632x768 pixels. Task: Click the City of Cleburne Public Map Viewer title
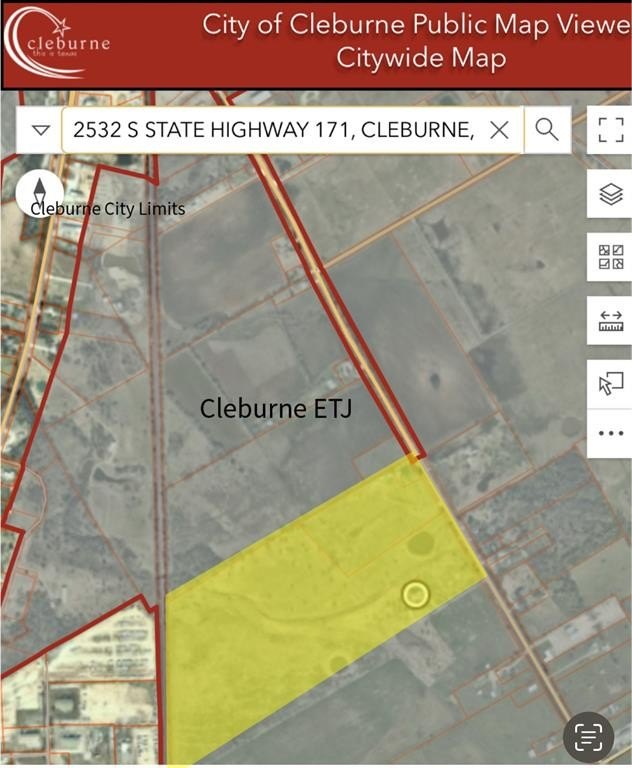(416, 25)
